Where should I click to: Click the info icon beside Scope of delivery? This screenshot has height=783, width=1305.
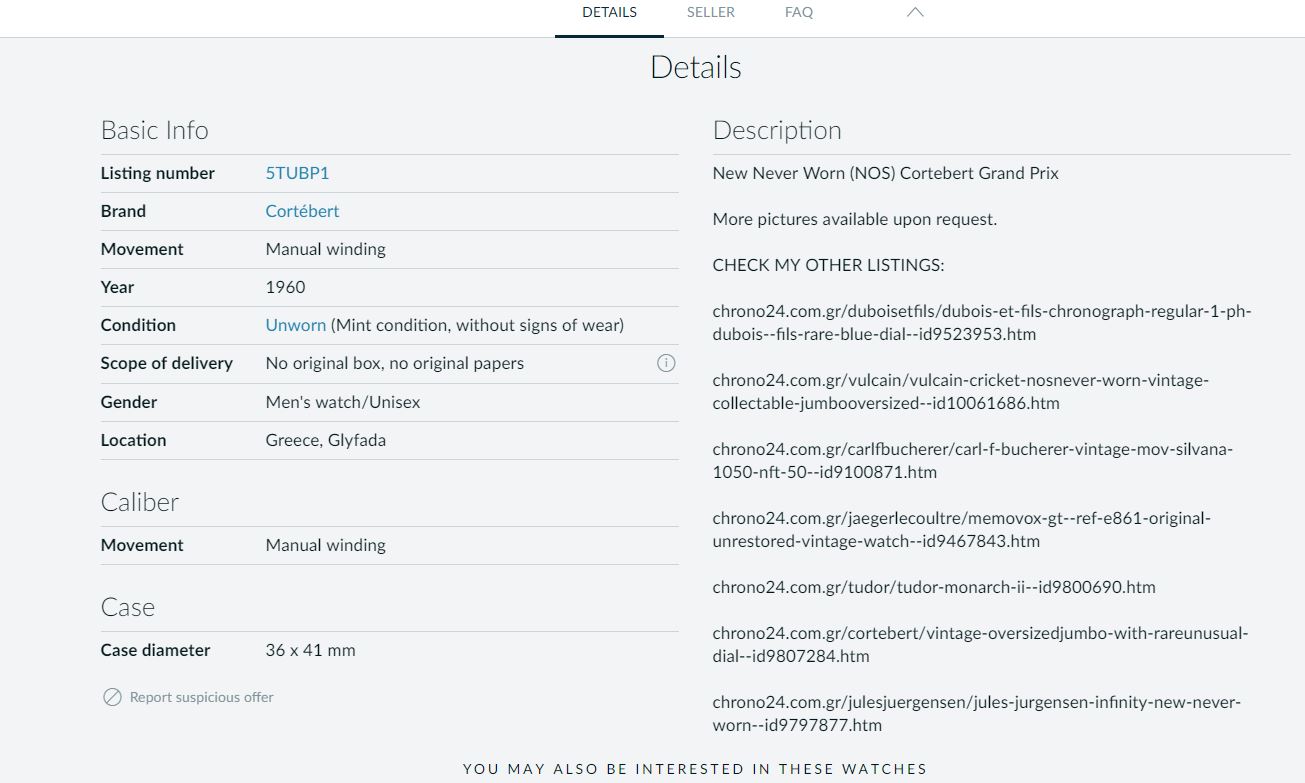[666, 363]
